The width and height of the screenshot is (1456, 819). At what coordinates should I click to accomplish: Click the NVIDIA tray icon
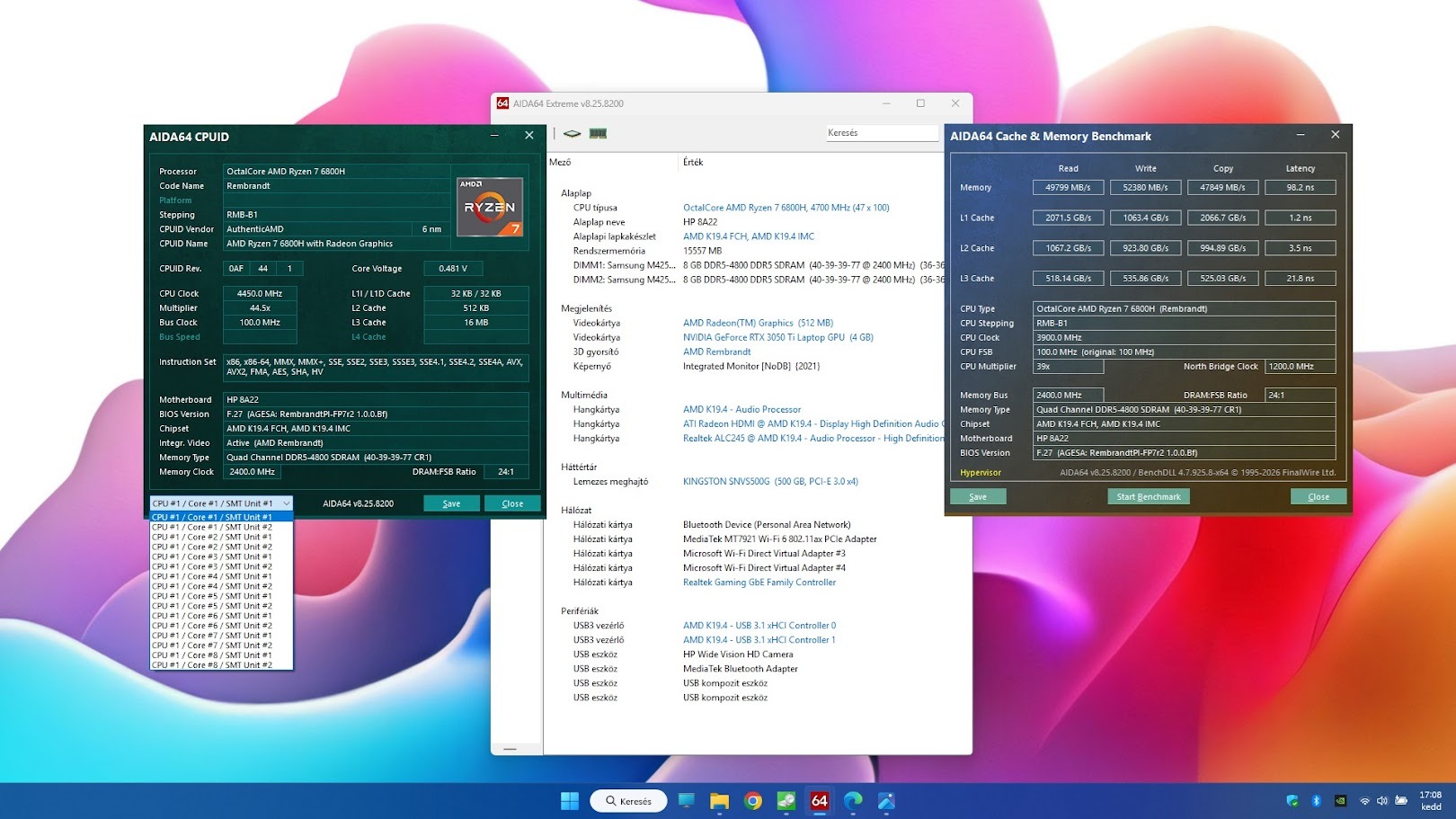pos(1340,800)
